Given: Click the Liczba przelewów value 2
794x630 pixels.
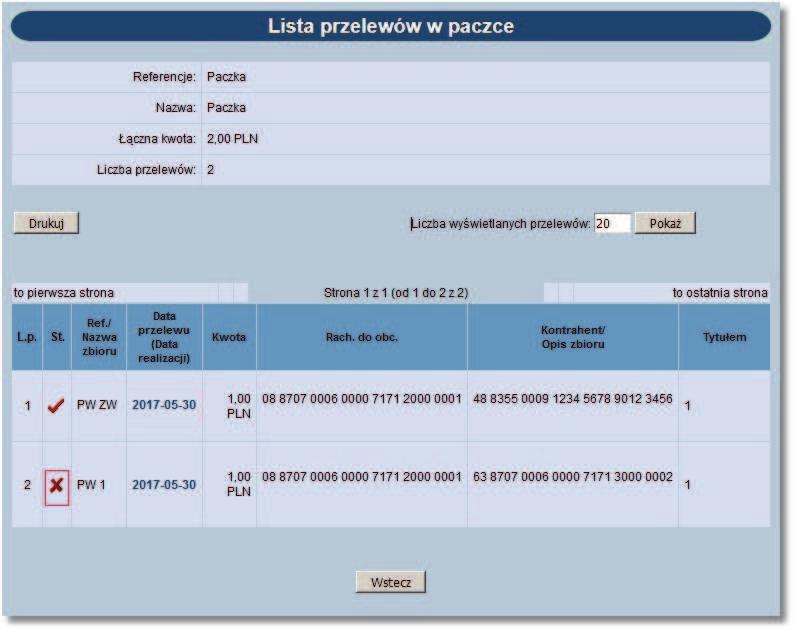Looking at the screenshot, I should [x=211, y=170].
